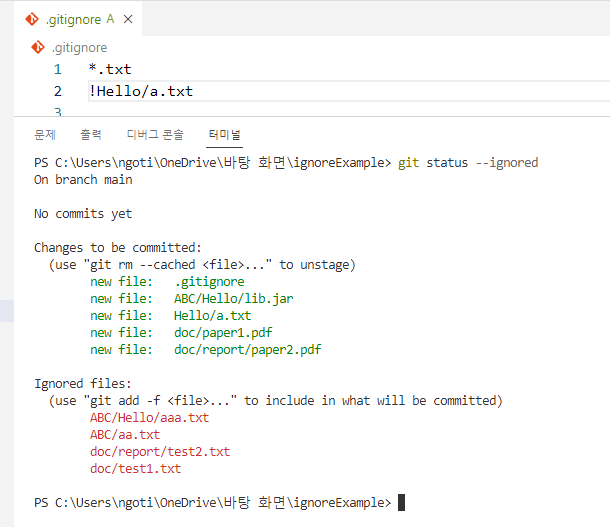The height and width of the screenshot is (527, 610).
Task: Click the 'git add -f' hint line
Action: point(275,401)
